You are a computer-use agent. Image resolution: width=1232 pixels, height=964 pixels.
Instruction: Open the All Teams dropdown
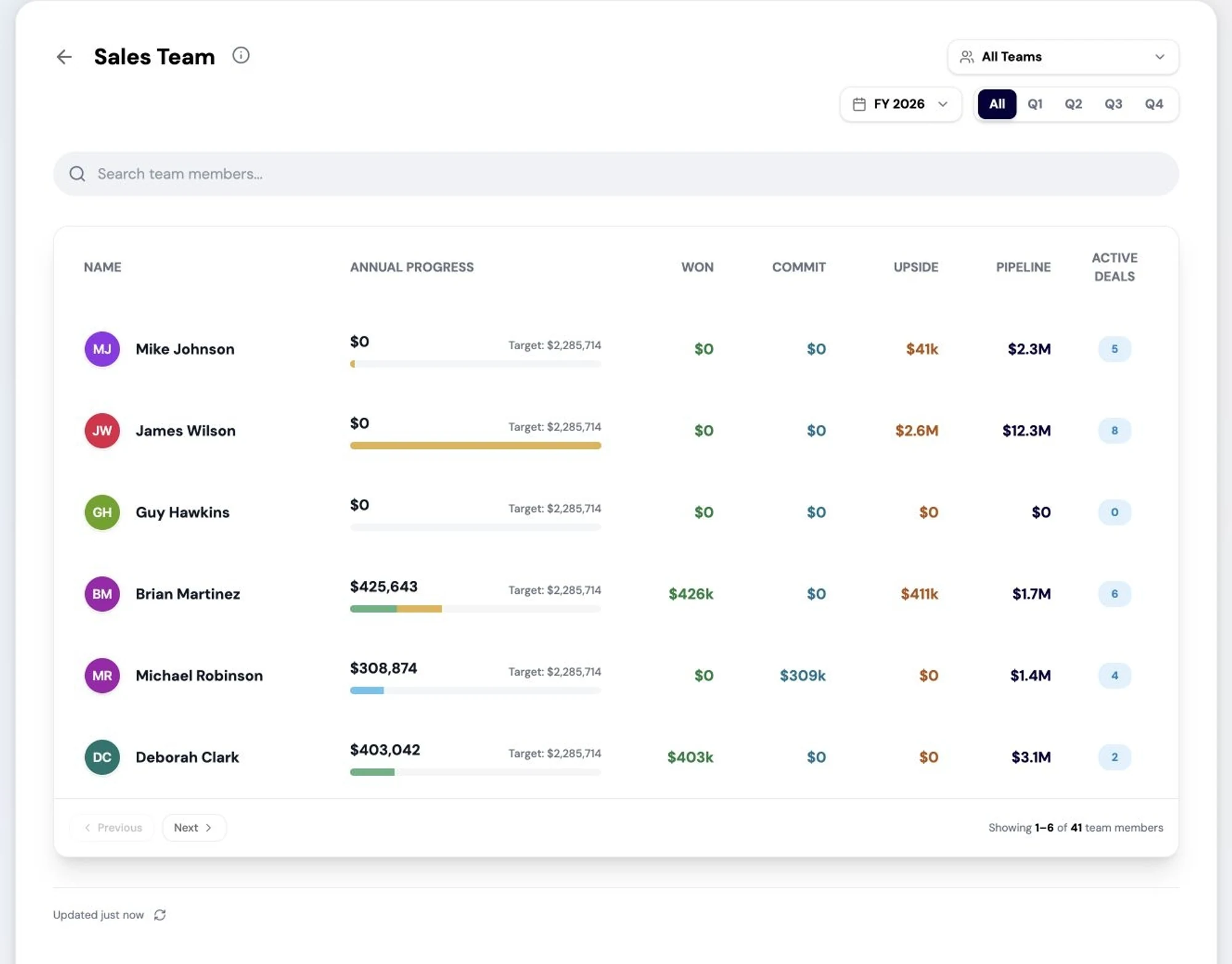(1063, 57)
